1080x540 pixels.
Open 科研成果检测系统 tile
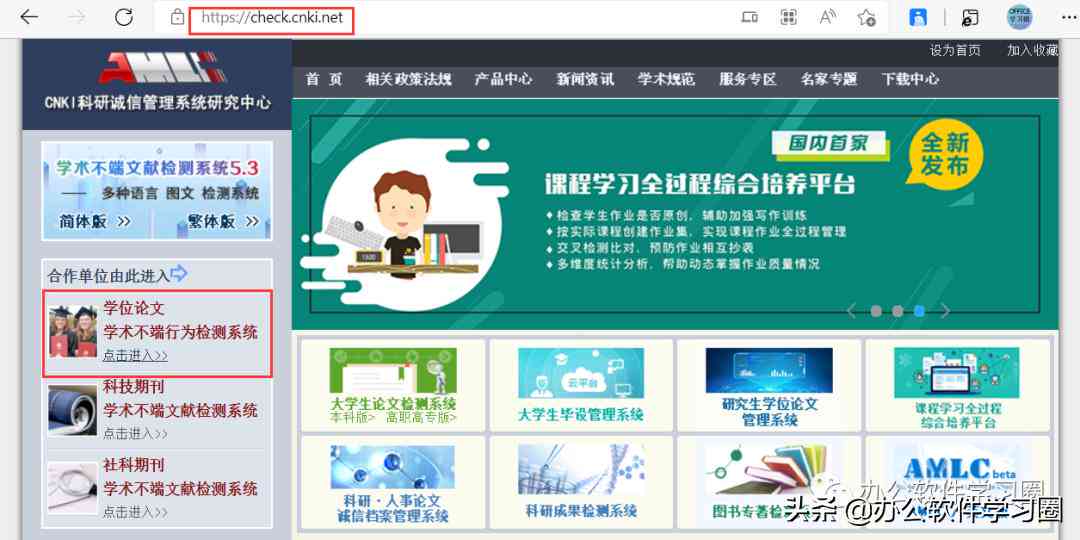tap(581, 481)
